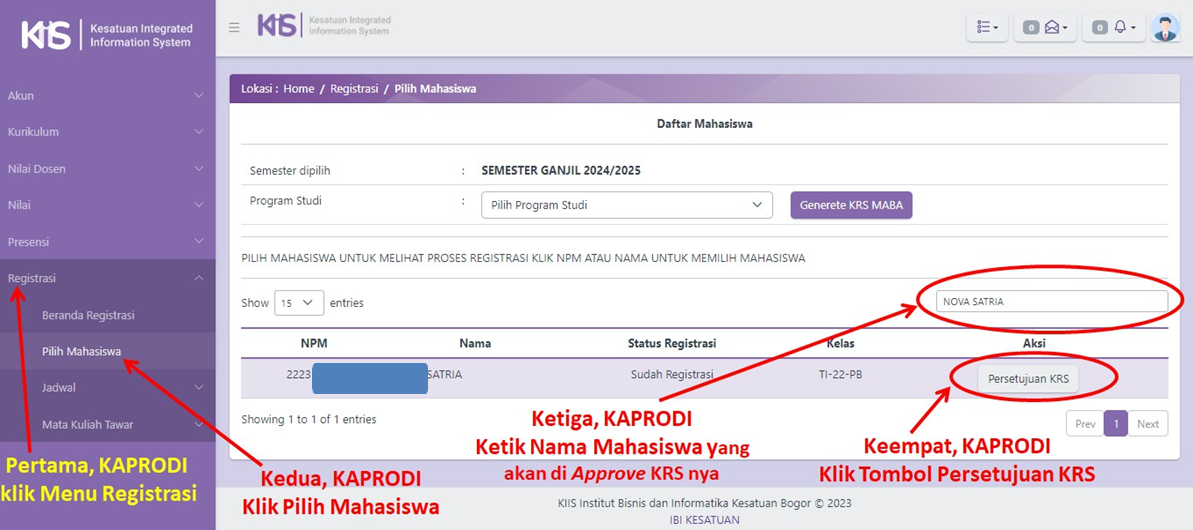Go to the Next pagination page

pyautogui.click(x=1148, y=424)
